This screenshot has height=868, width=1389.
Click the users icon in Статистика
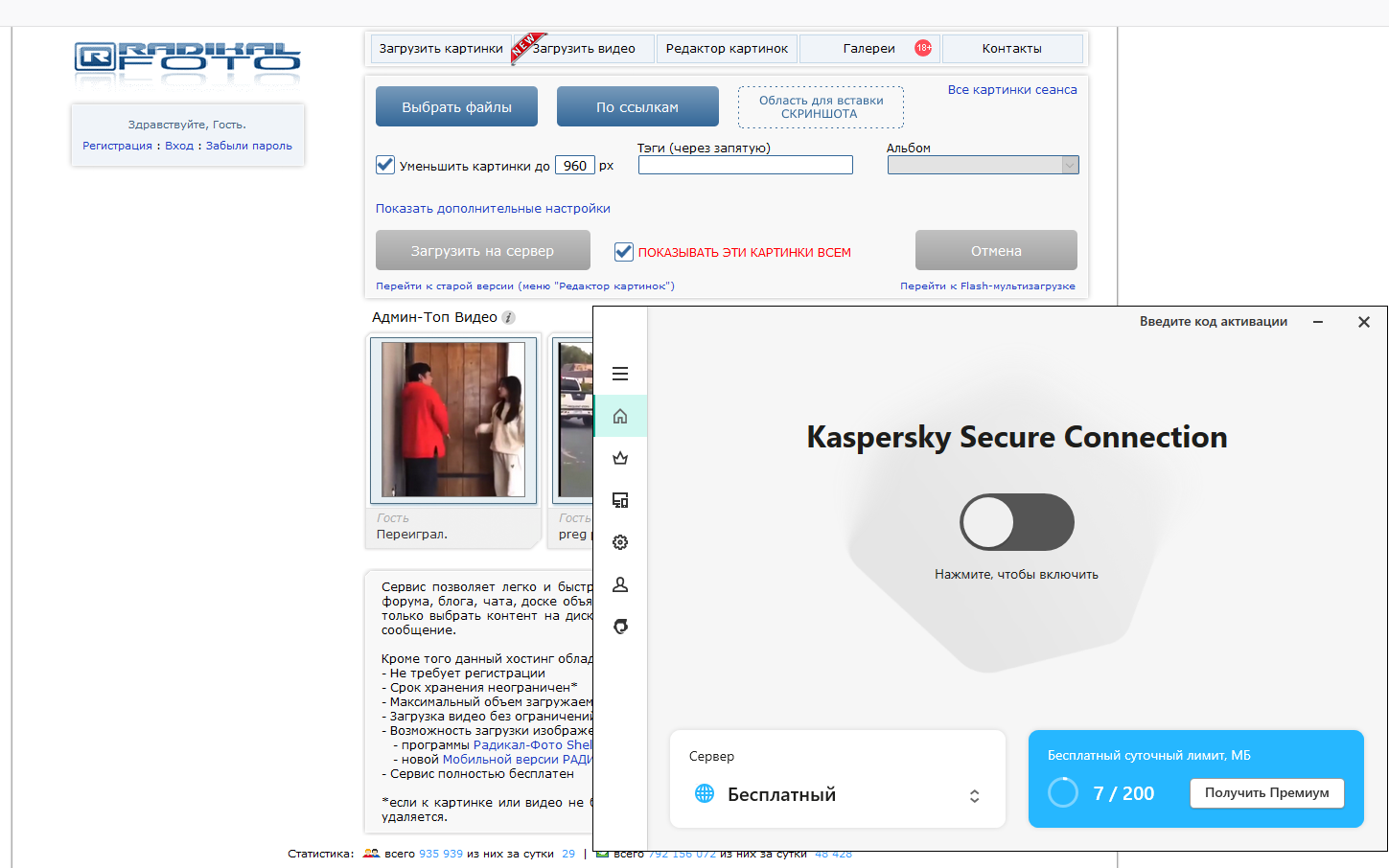(371, 853)
